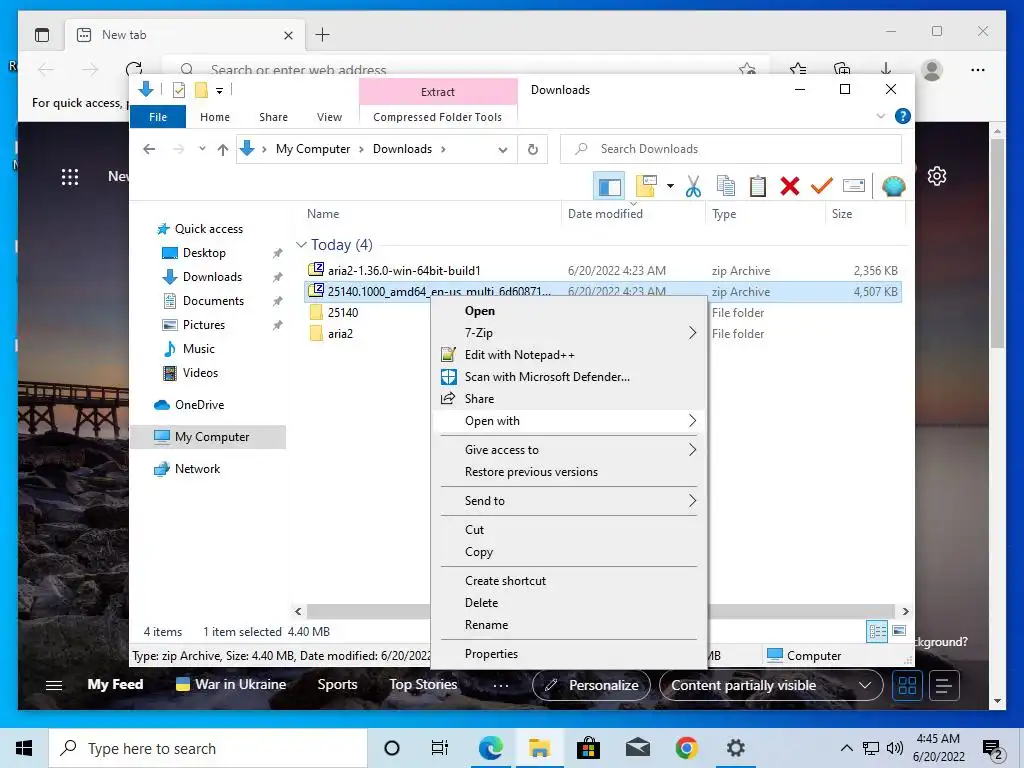Open Edge page settings gear

[x=937, y=176]
